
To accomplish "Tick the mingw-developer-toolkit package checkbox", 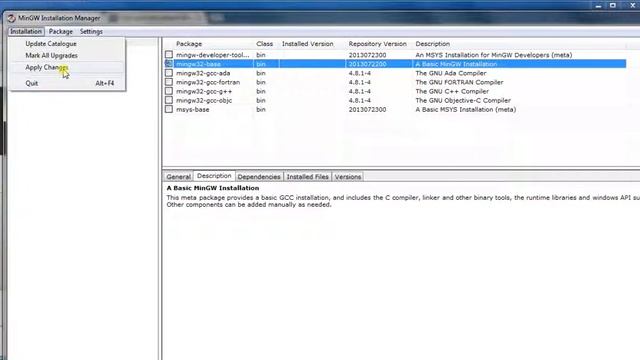I will click(x=169, y=55).
